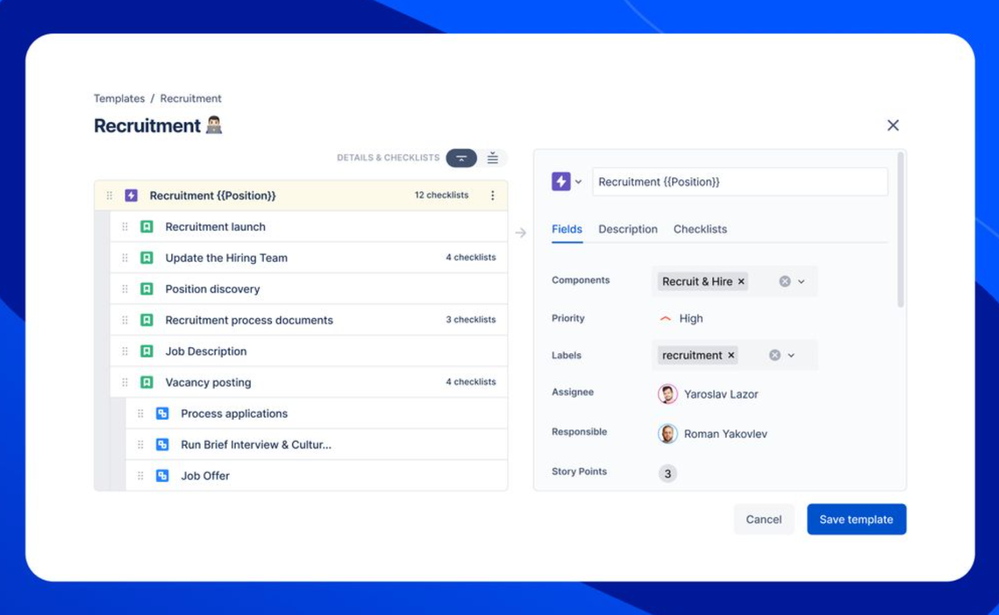Click the story icon of Recruitment launch

(x=147, y=227)
